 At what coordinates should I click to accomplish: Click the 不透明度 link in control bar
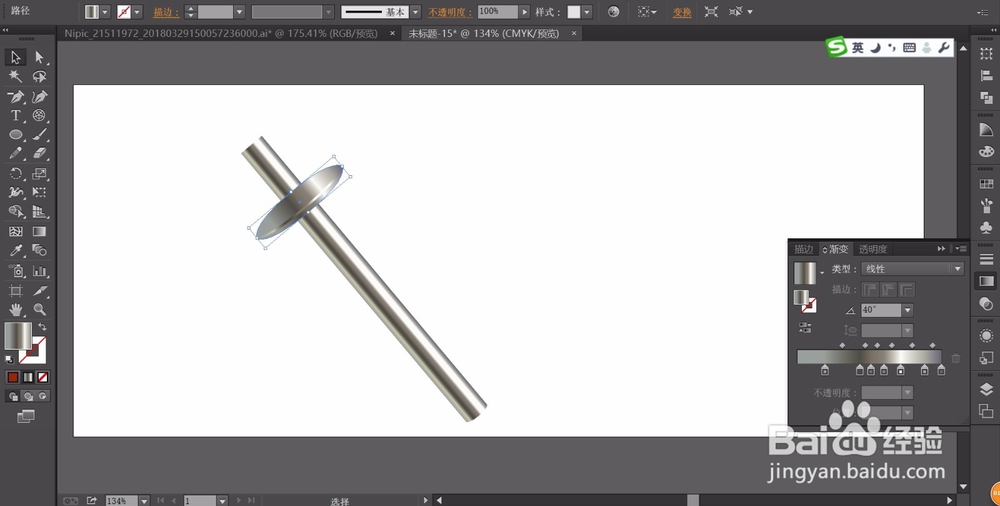(450, 12)
